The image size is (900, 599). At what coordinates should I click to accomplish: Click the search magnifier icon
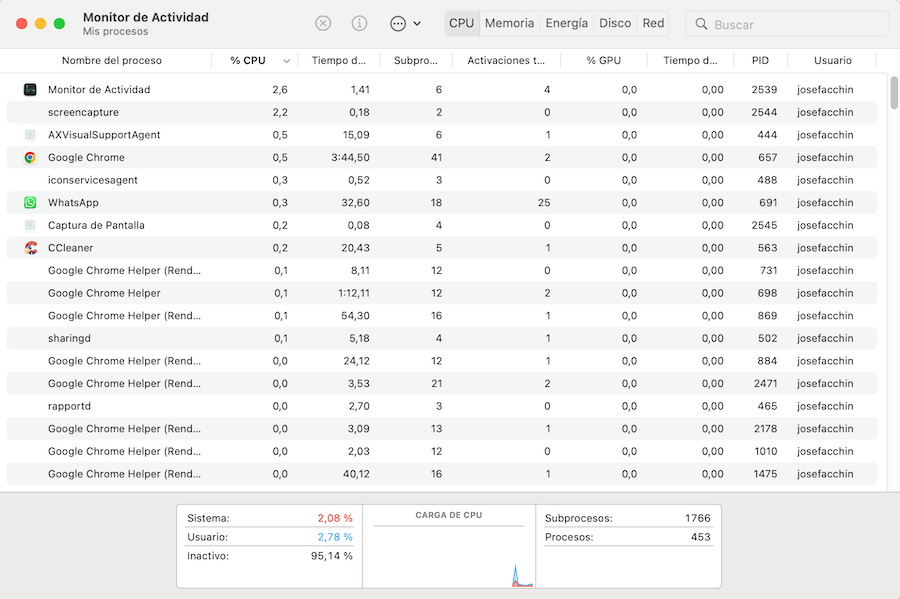click(x=701, y=24)
